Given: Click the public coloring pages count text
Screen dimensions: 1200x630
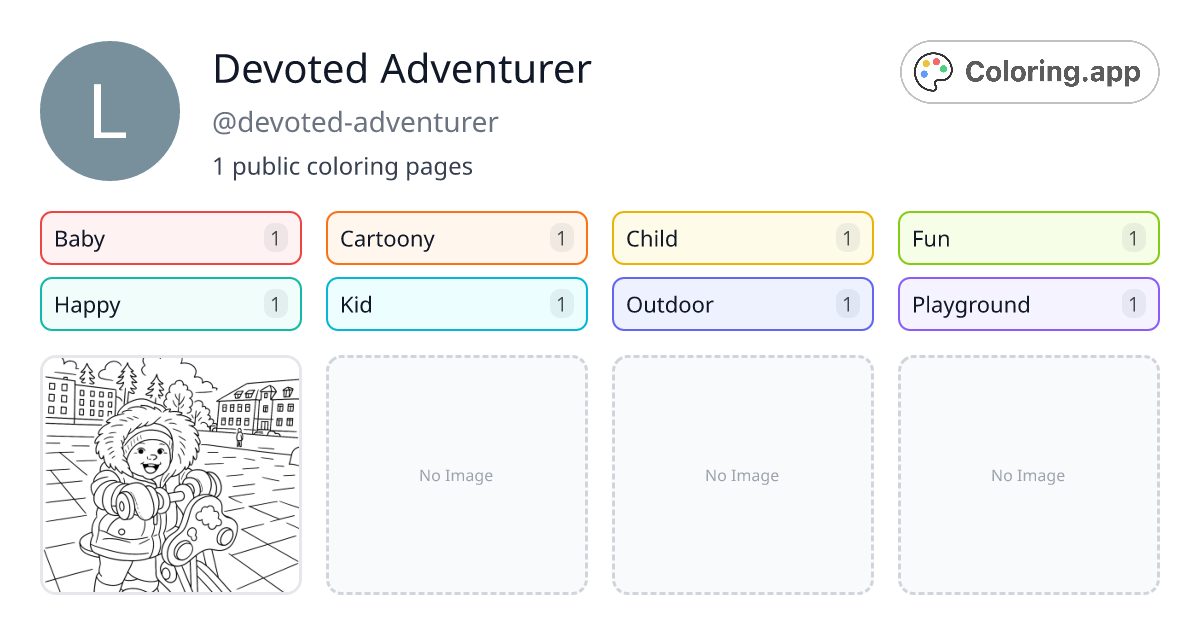Looking at the screenshot, I should coord(343,166).
